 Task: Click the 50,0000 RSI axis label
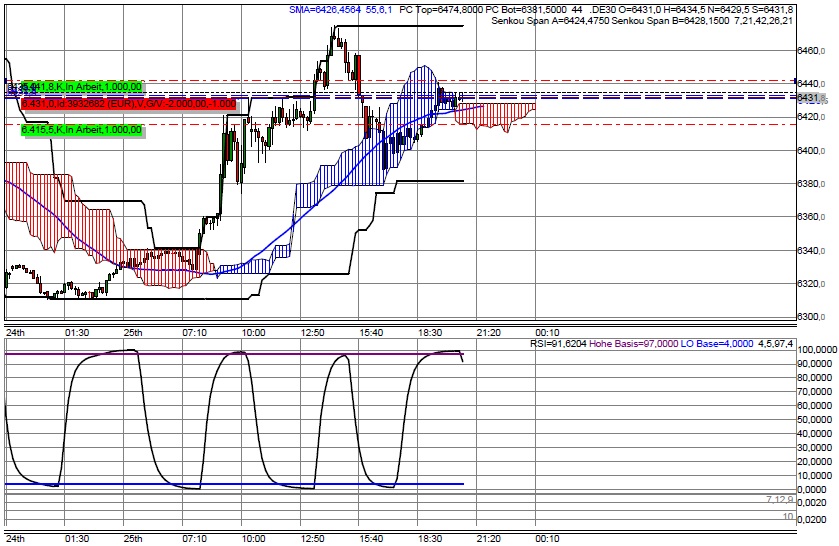pos(815,420)
